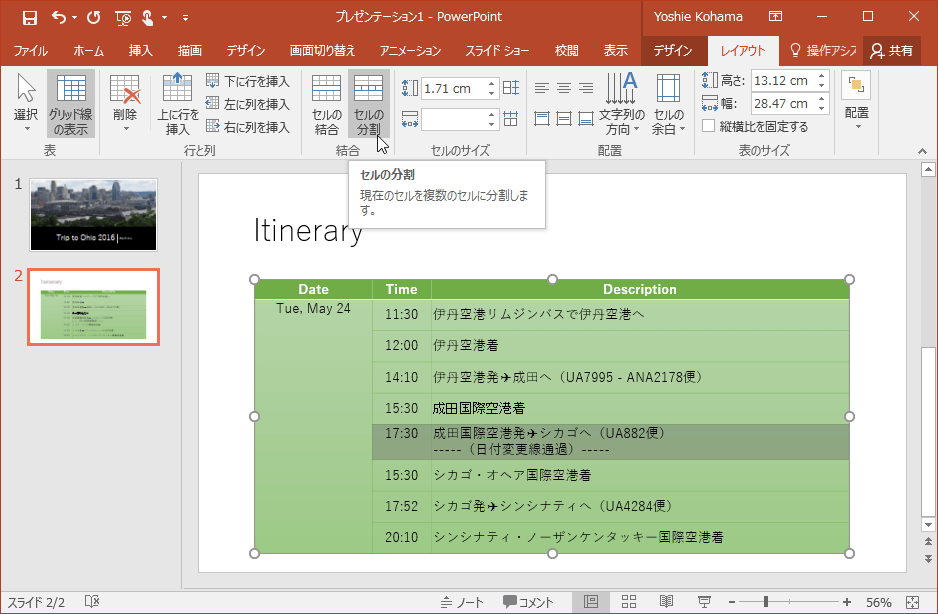938x614 pixels.
Task: Switch to the ホーム tab
Action: click(89, 51)
